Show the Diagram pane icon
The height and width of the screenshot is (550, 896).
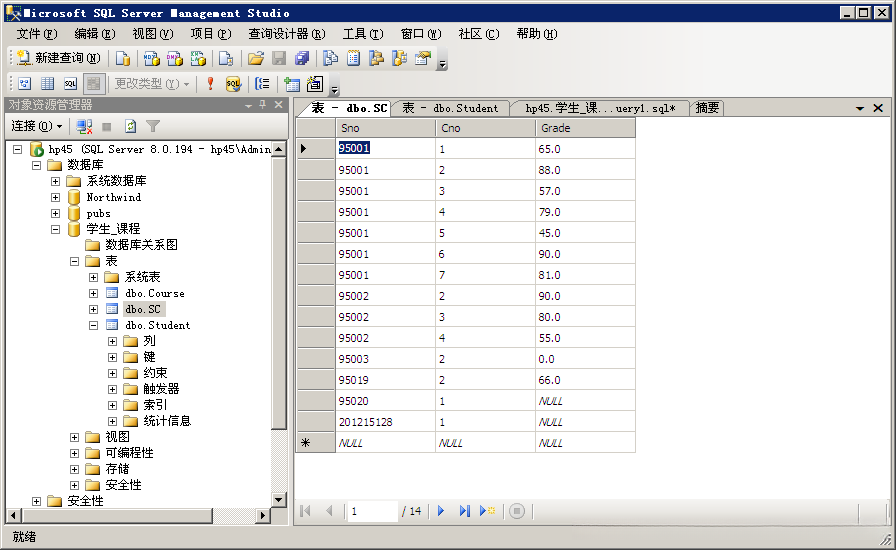pos(25,84)
